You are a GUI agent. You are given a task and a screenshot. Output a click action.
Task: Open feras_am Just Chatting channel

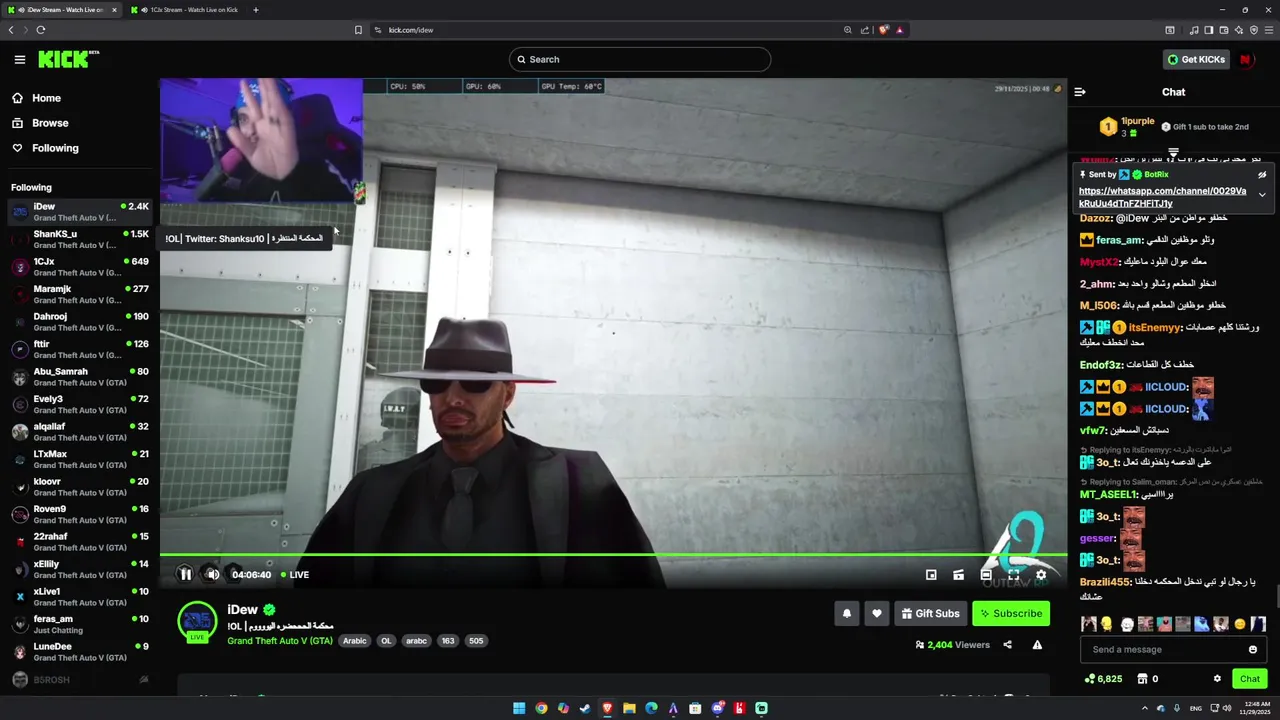(80, 624)
